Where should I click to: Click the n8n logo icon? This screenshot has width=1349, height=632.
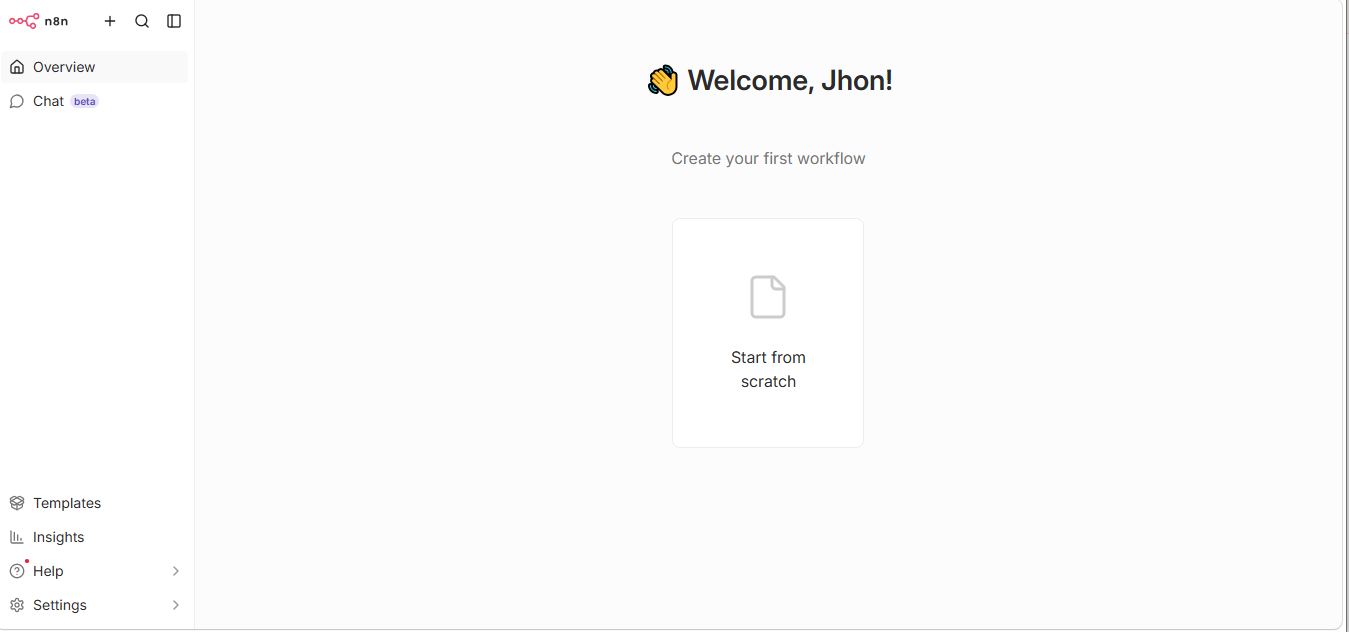tap(24, 21)
